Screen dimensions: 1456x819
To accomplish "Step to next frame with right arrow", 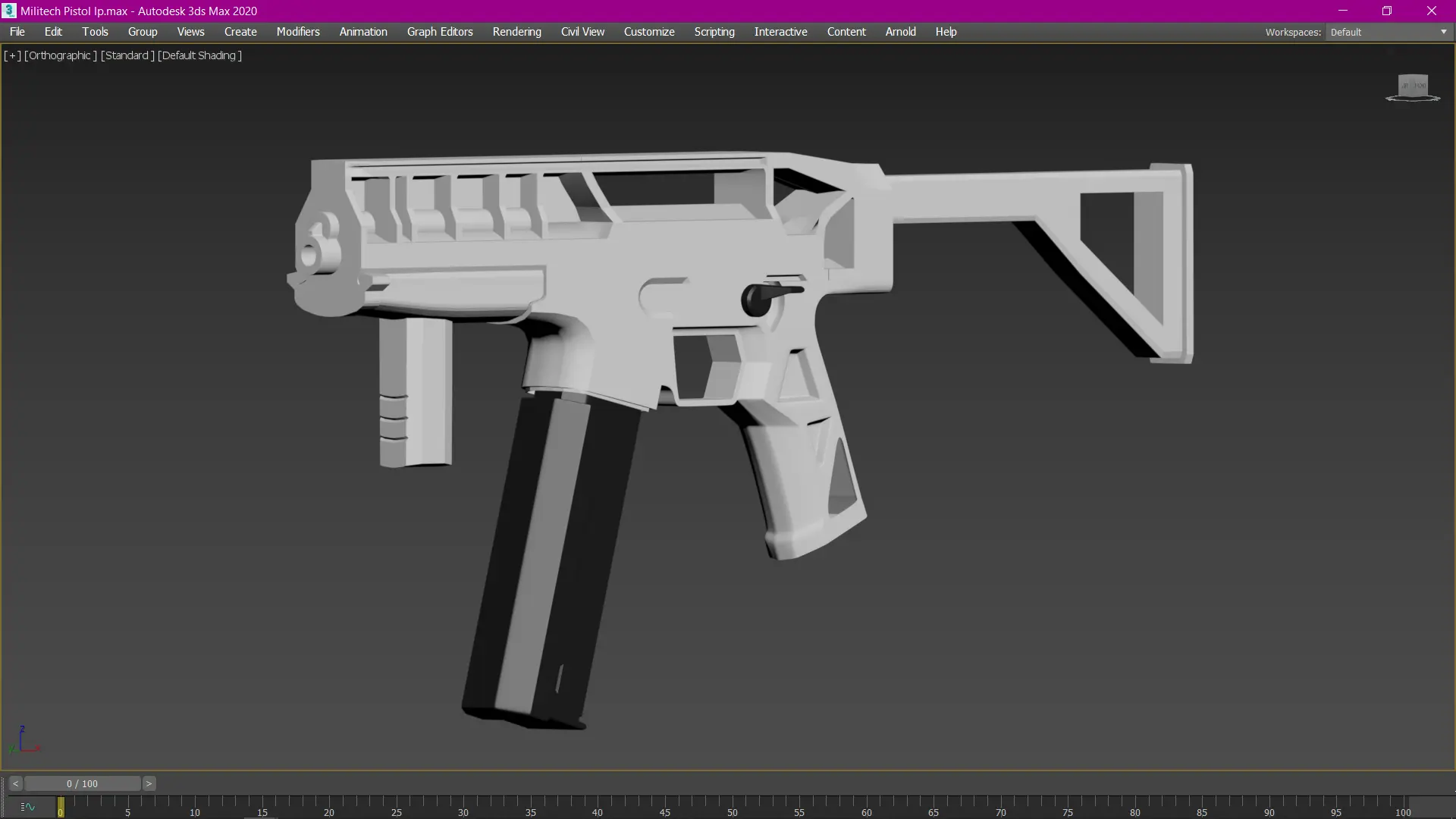I will pyautogui.click(x=149, y=783).
